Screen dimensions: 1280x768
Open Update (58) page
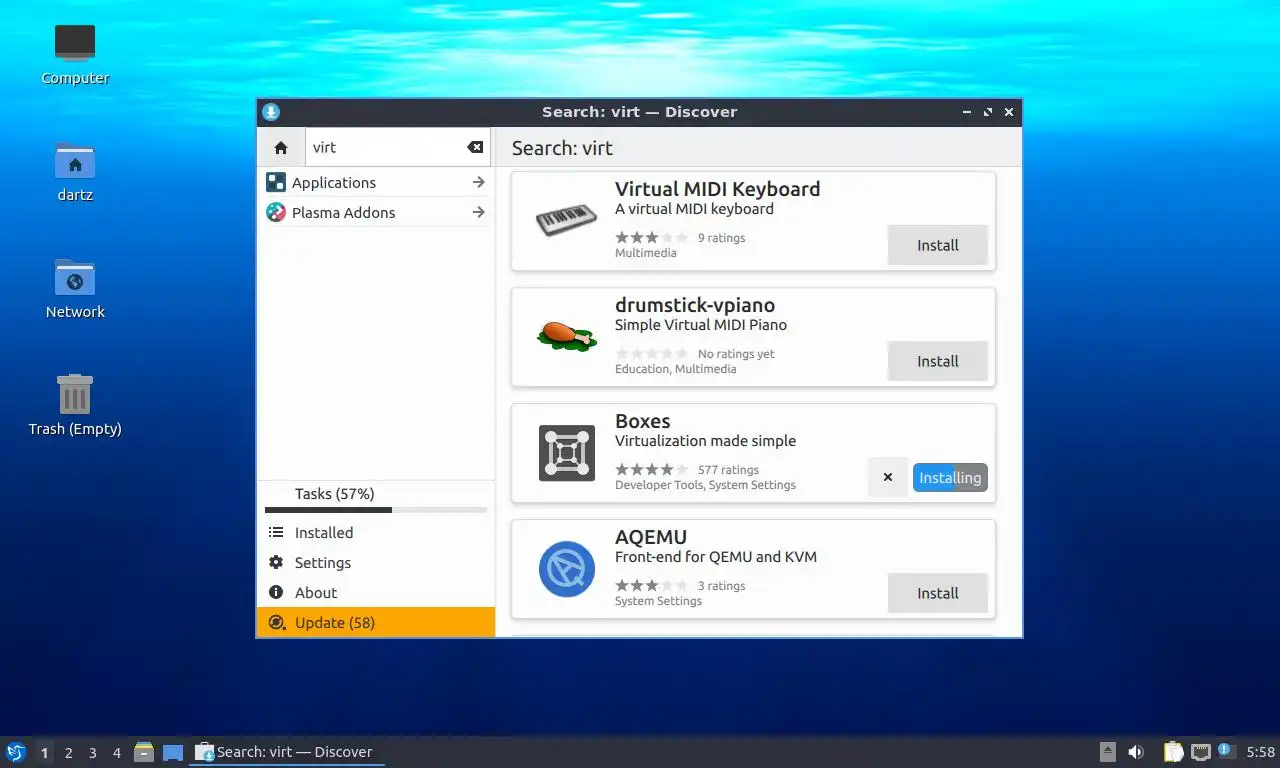[x=376, y=622]
